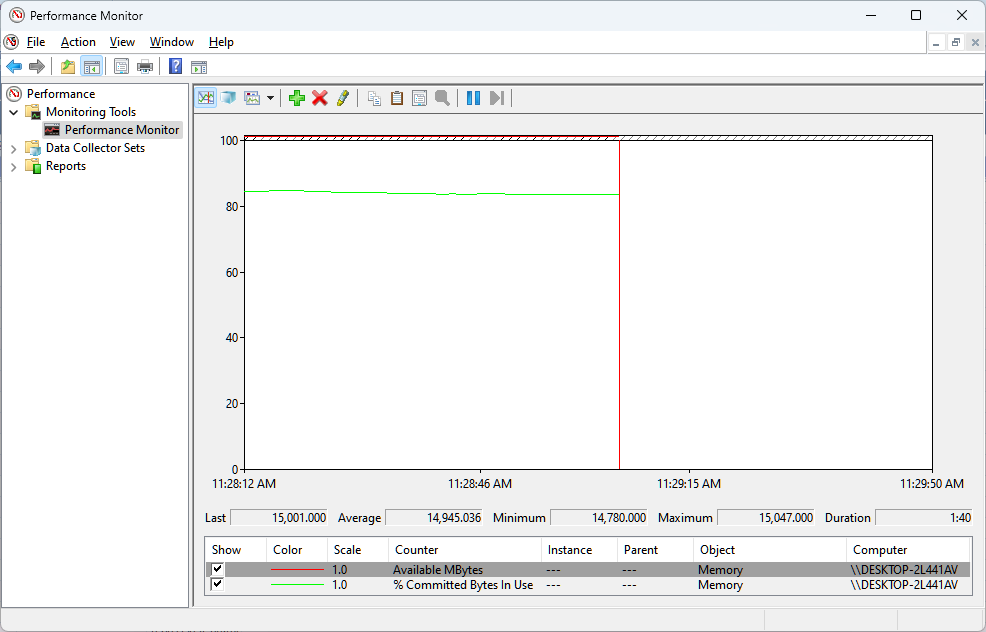This screenshot has width=986, height=632.
Task: Uncheck Show for Available MBytes counter
Action: pyautogui.click(x=217, y=570)
